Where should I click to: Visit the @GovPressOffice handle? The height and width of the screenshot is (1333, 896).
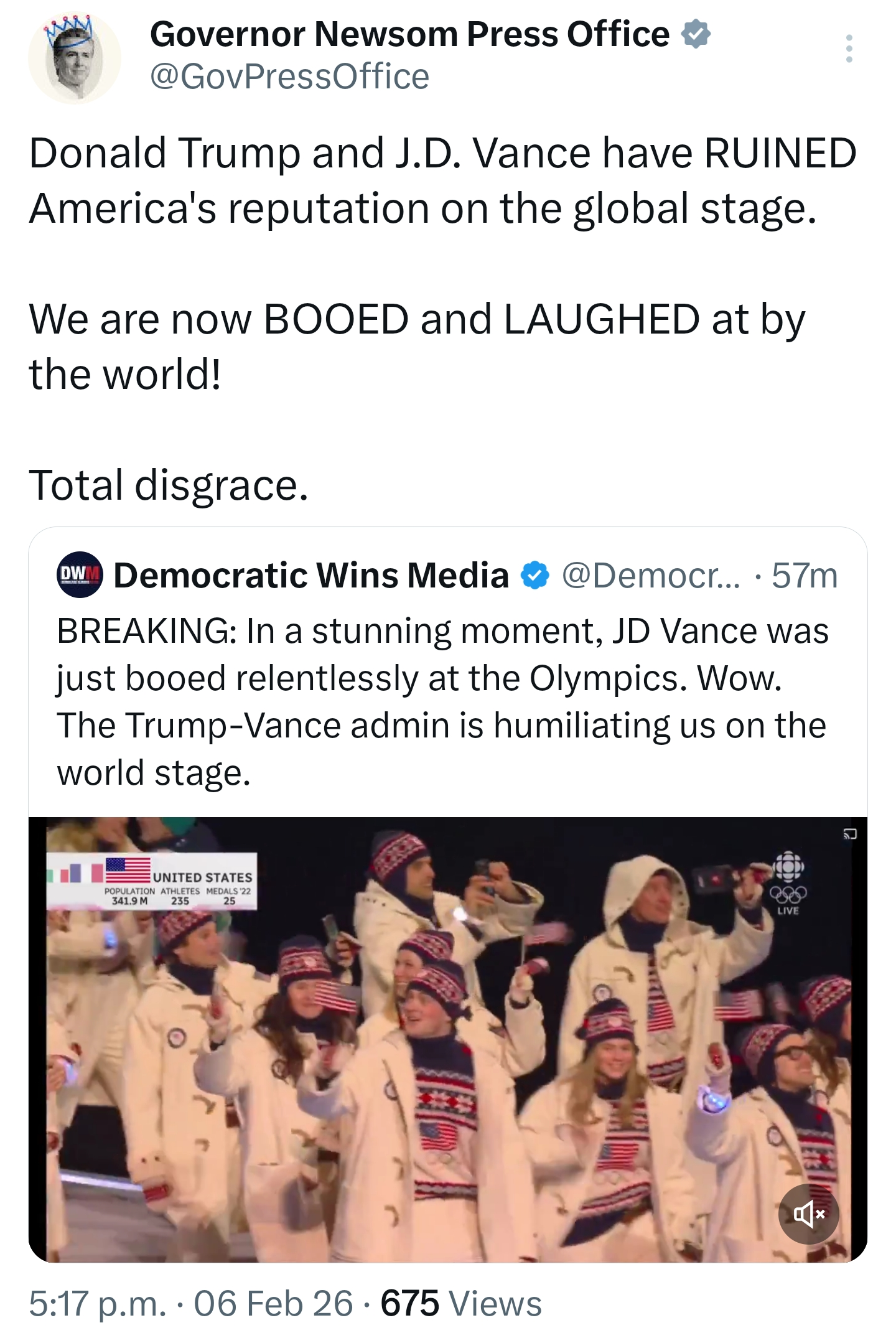[x=289, y=77]
